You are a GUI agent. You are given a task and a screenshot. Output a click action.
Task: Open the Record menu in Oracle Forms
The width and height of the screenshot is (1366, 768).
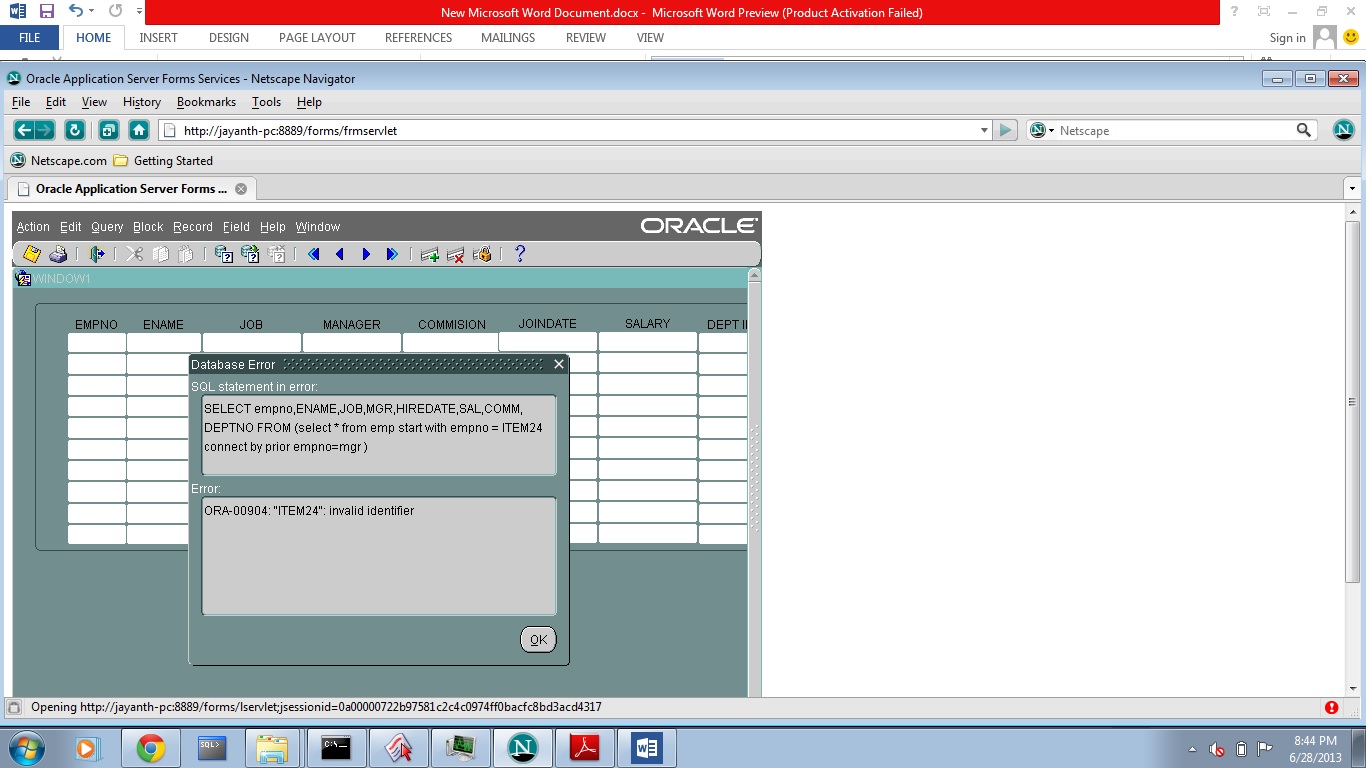point(193,227)
